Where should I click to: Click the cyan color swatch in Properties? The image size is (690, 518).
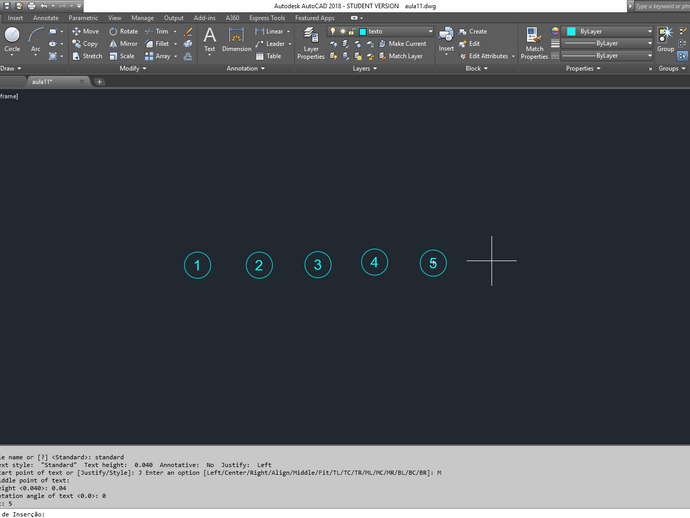[571, 31]
